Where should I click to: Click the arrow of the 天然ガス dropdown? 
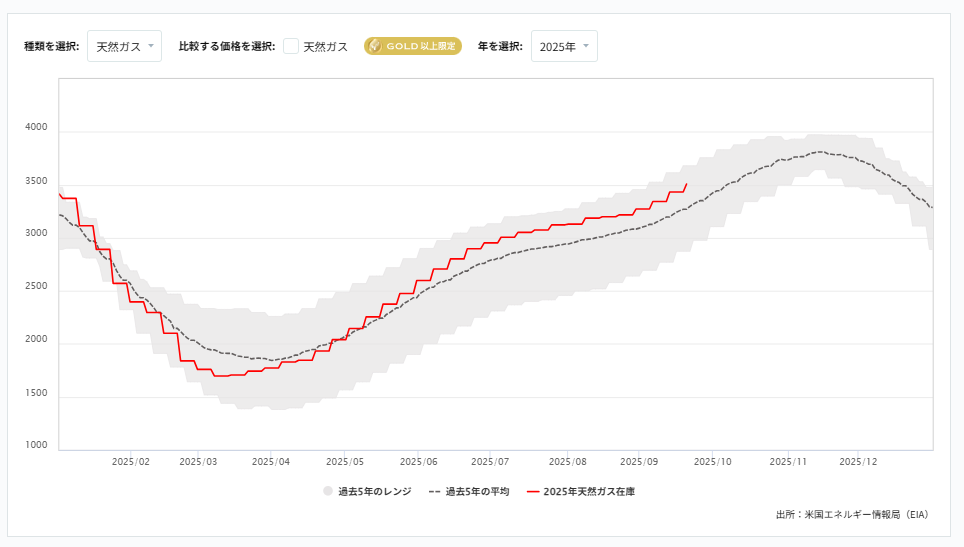tap(151, 46)
